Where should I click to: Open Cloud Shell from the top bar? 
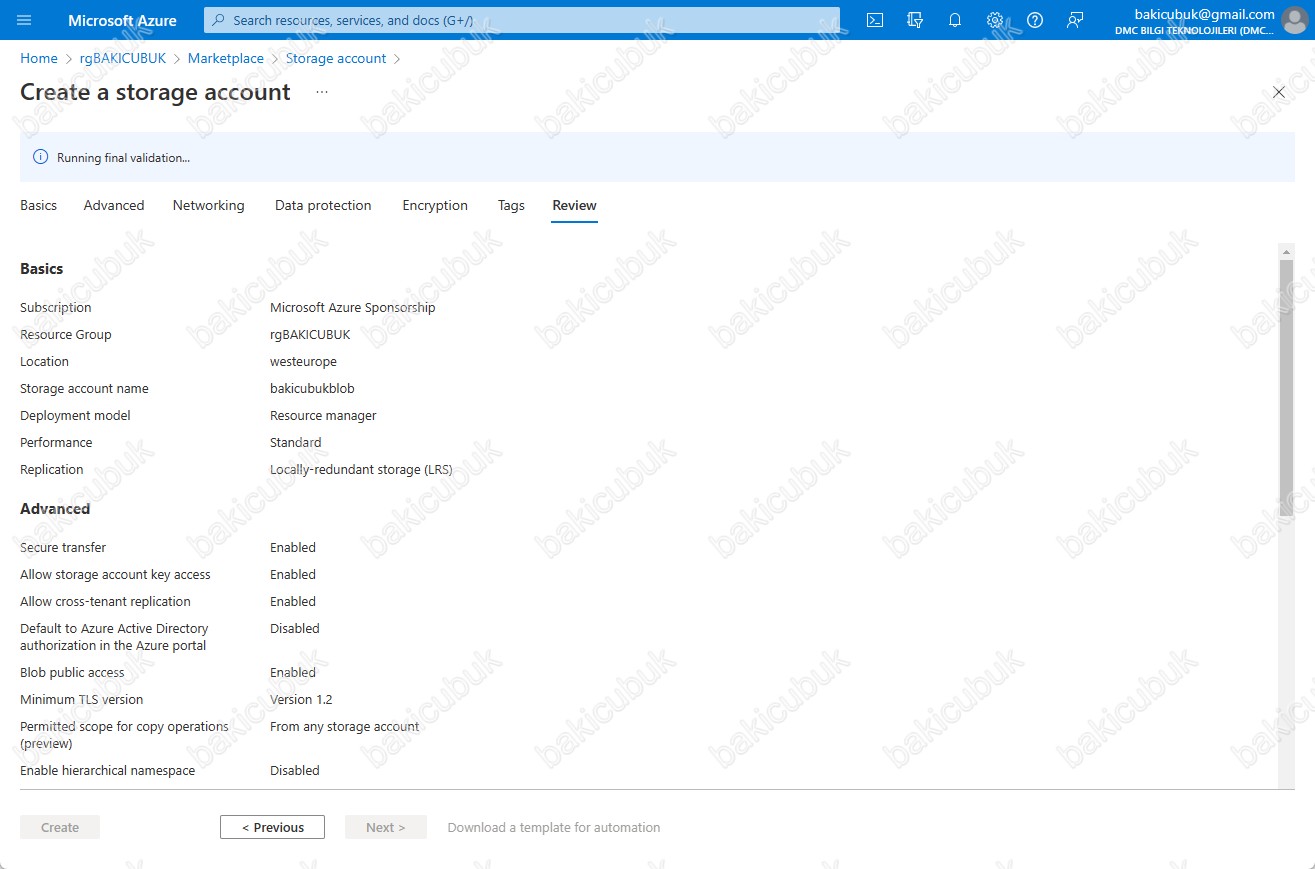pos(875,20)
